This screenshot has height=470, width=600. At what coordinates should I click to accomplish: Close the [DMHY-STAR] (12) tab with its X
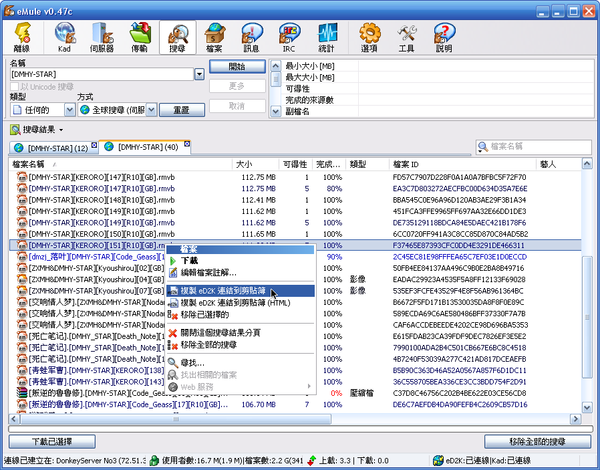tap(94, 145)
